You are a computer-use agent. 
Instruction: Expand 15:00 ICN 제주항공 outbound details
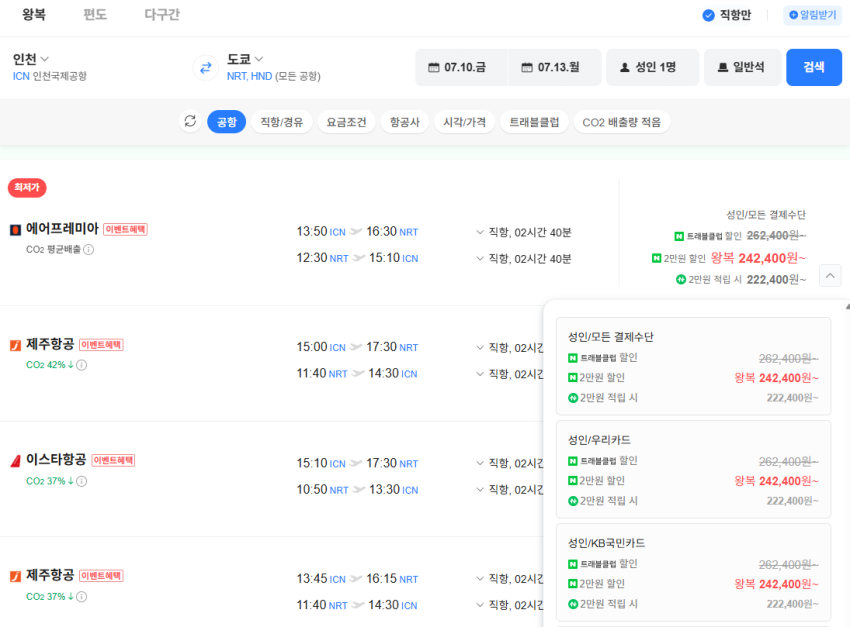point(480,347)
